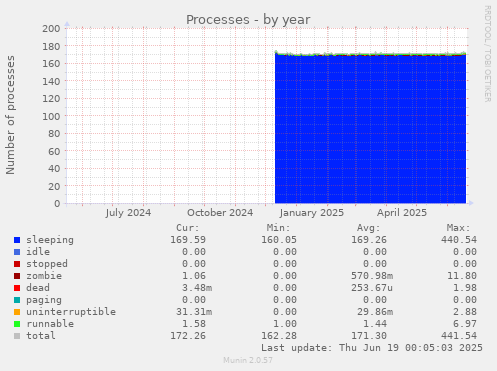Click the total legend color swatch
The width and height of the screenshot is (497, 371).
coord(17,336)
